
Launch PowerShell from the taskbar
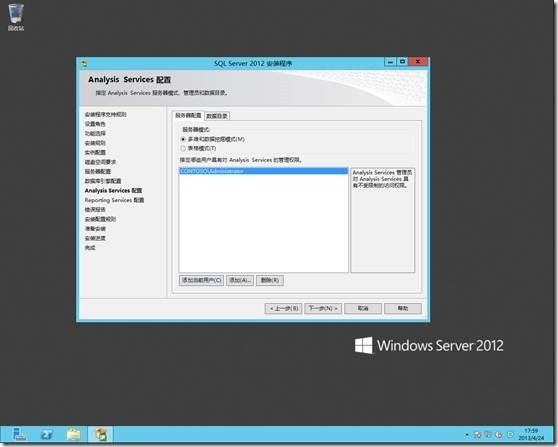(47, 434)
